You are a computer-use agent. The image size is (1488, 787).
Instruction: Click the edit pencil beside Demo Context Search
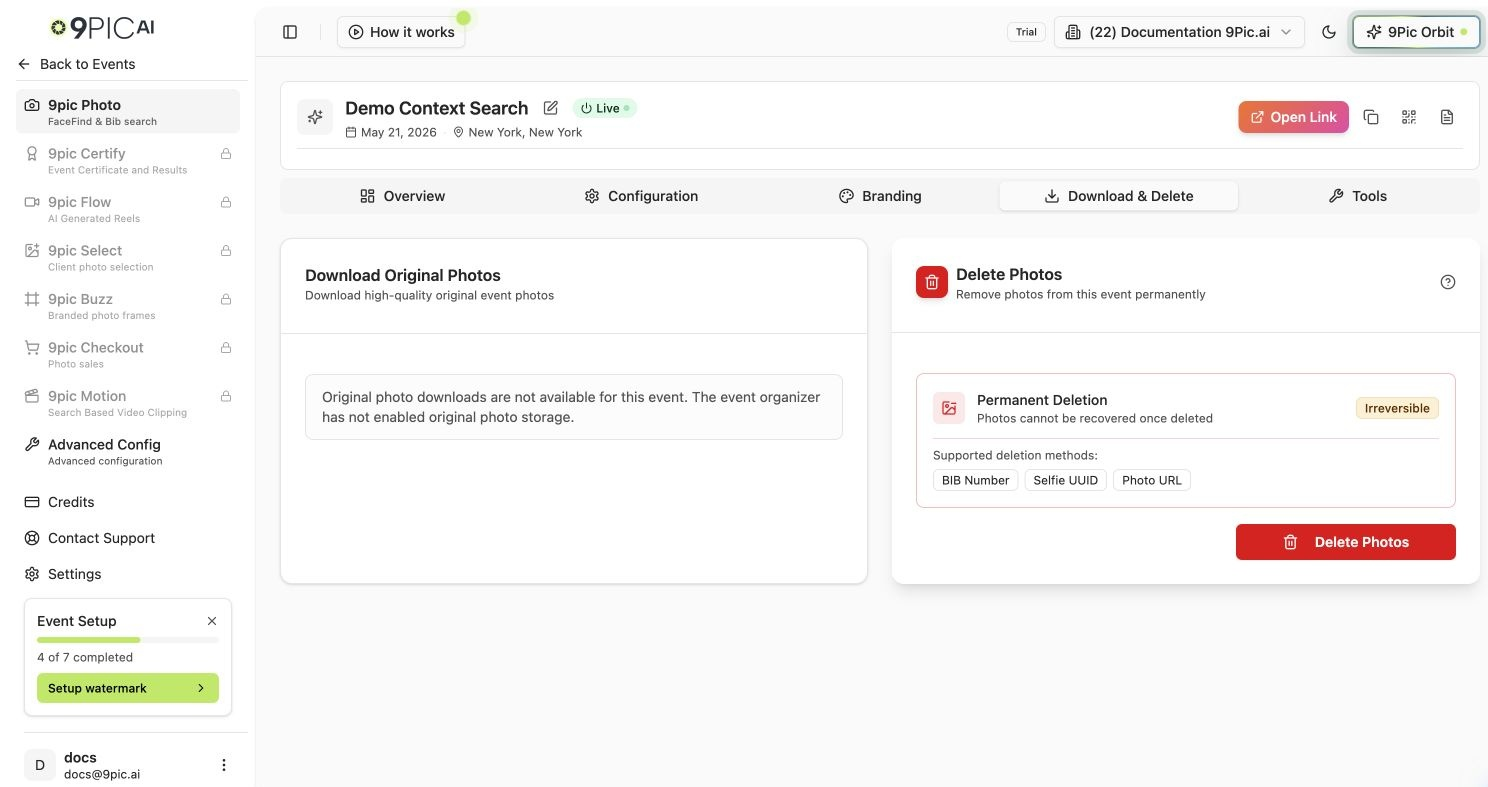(x=550, y=108)
